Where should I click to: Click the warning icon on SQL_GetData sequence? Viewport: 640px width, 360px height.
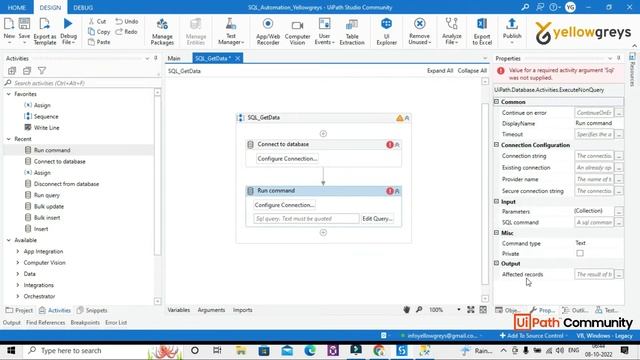click(x=400, y=118)
